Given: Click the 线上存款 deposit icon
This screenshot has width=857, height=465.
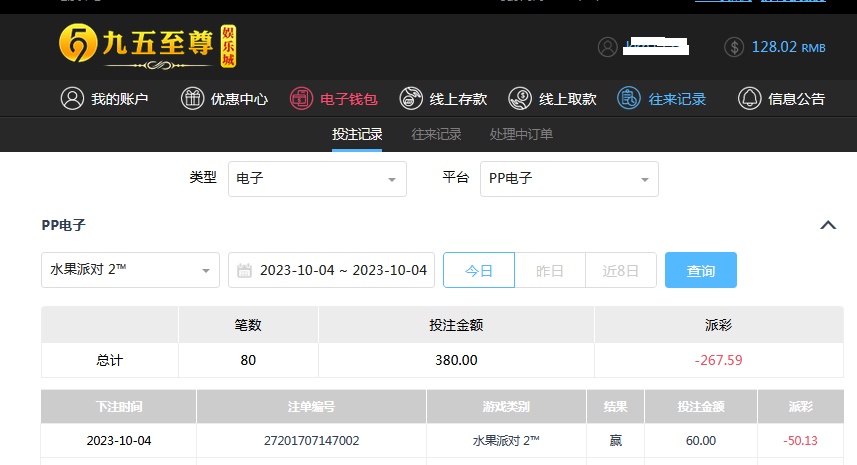Looking at the screenshot, I should [x=411, y=99].
